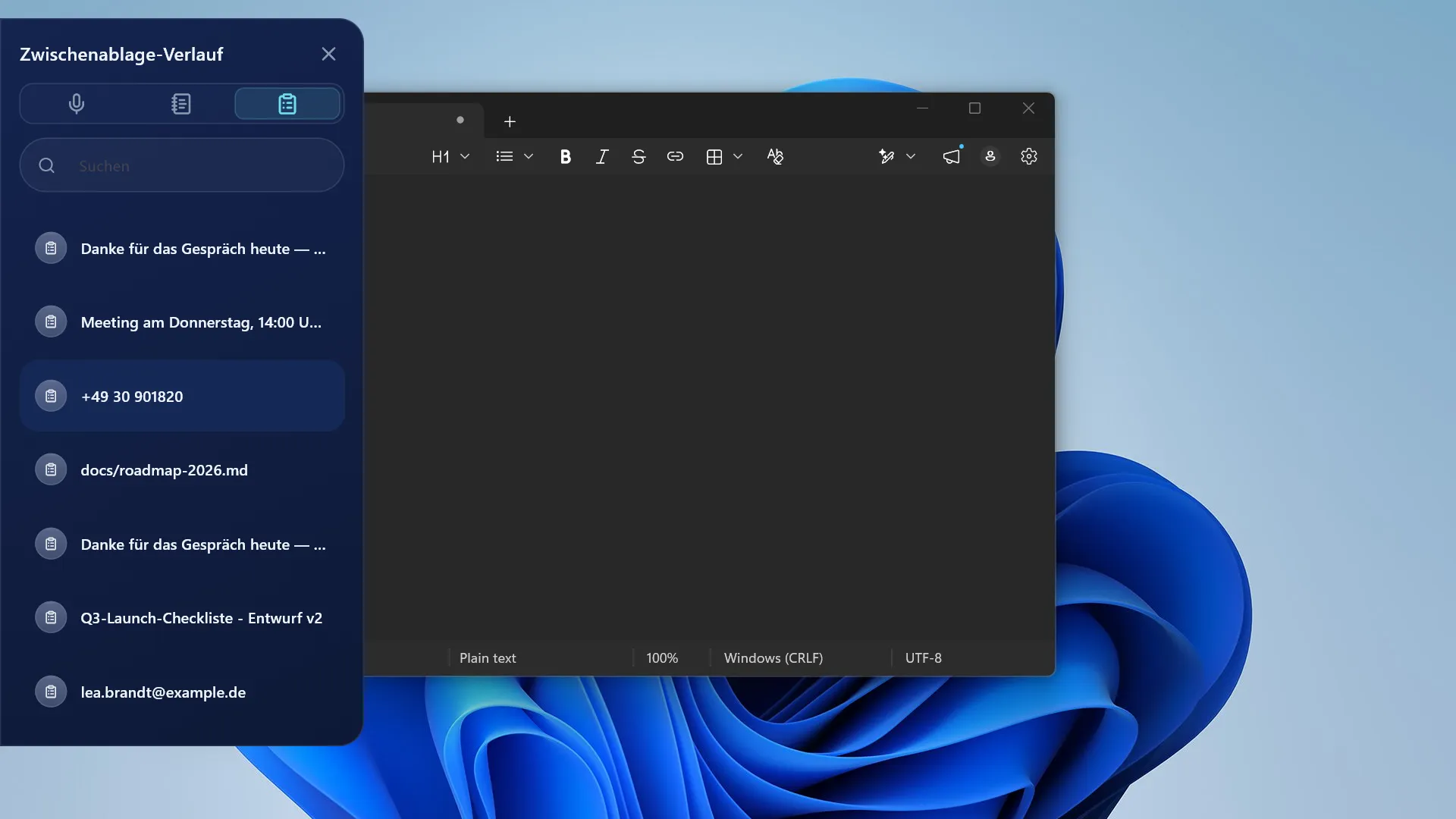Select entry 'lea.brandt@example.de'
Image resolution: width=1456 pixels, height=819 pixels.
[182, 692]
